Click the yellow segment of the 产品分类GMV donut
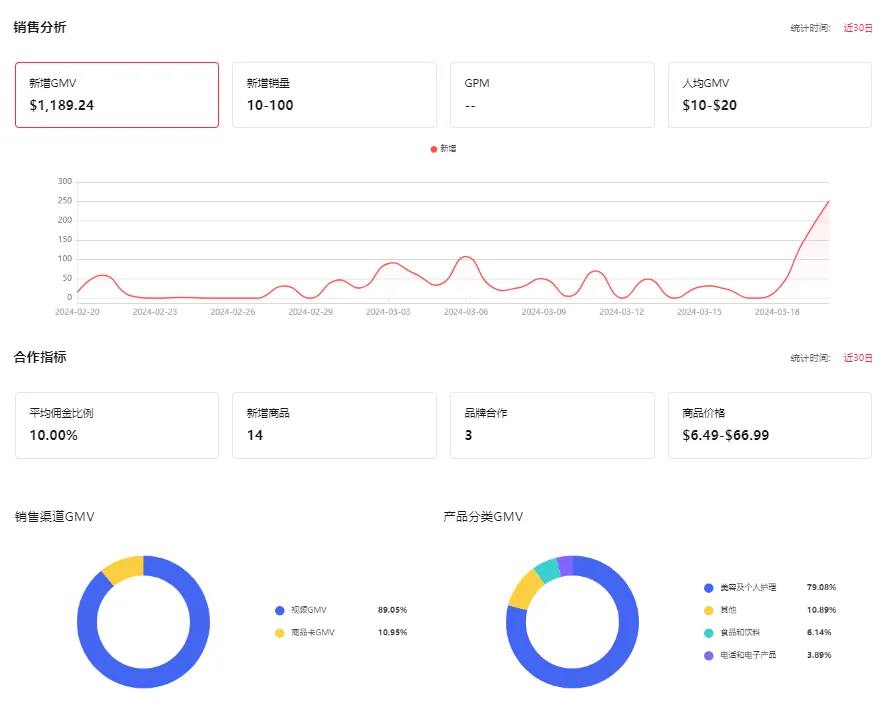The image size is (888, 712). click(525, 590)
